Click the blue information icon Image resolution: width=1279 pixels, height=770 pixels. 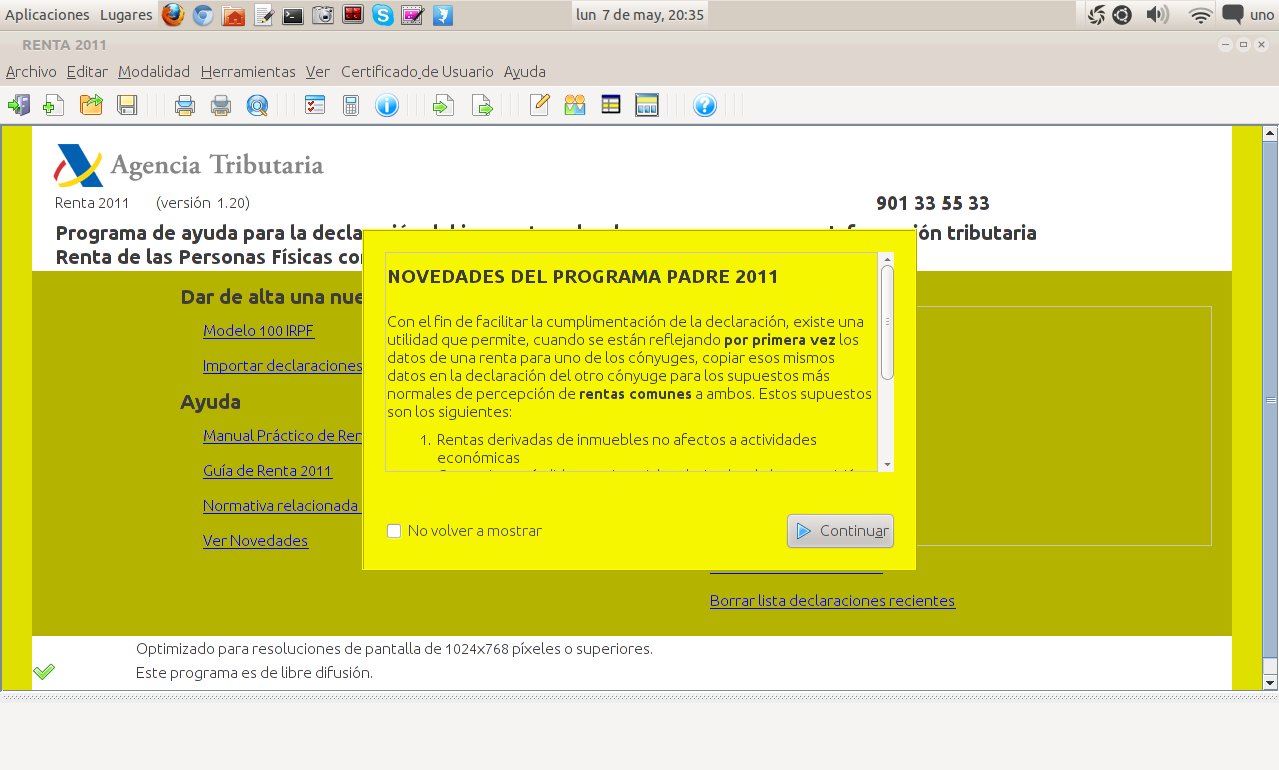click(387, 105)
